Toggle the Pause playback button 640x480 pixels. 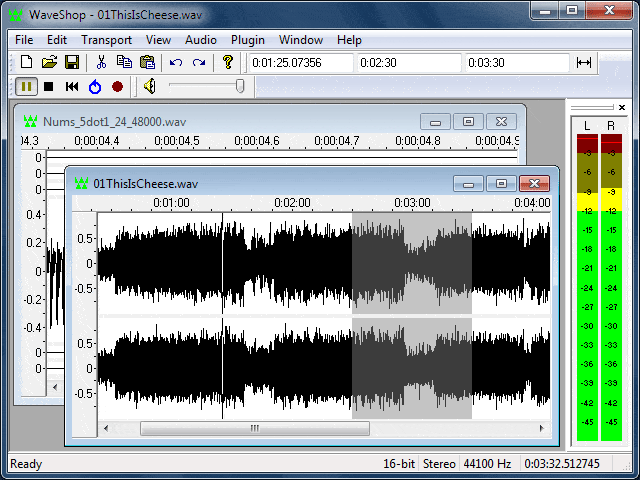coord(27,87)
